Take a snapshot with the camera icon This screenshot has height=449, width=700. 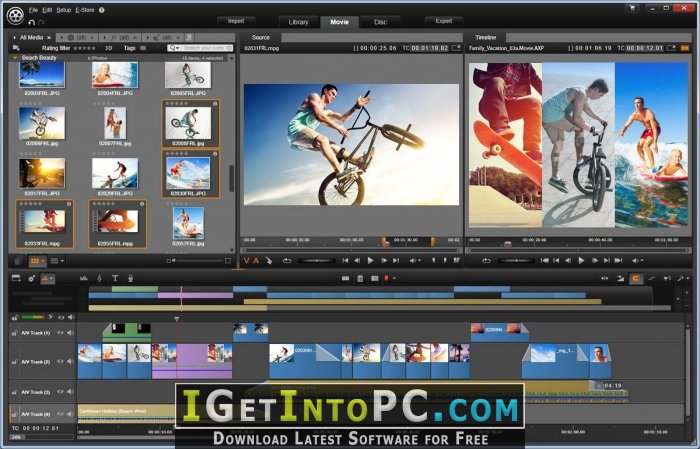[375, 278]
